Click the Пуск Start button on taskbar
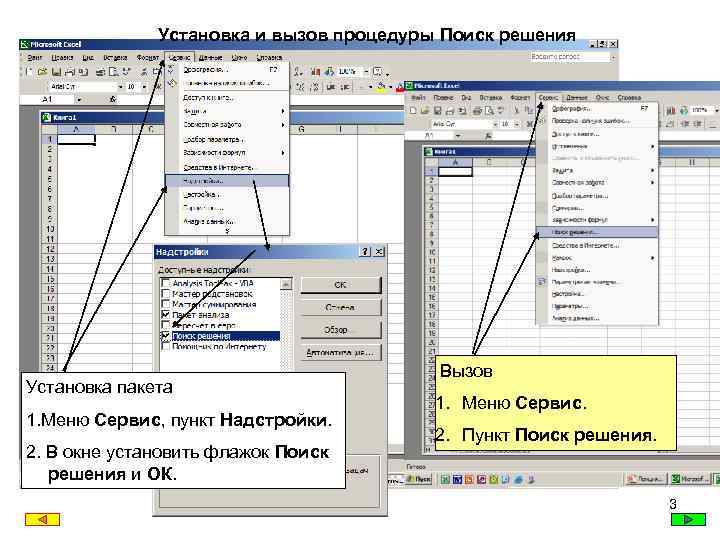 (x=419, y=479)
